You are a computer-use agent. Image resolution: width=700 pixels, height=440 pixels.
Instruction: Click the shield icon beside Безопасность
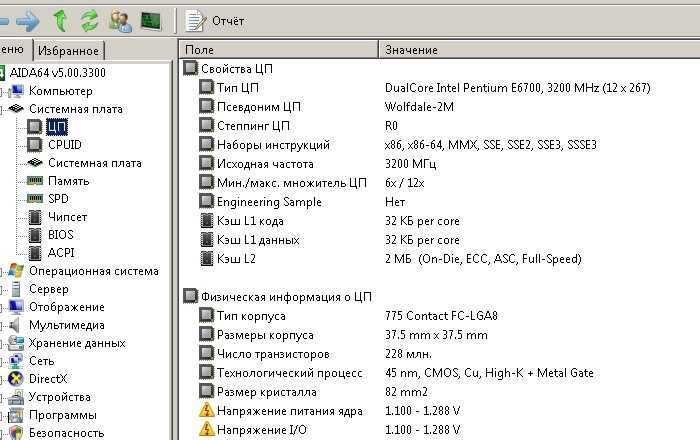coord(16,433)
